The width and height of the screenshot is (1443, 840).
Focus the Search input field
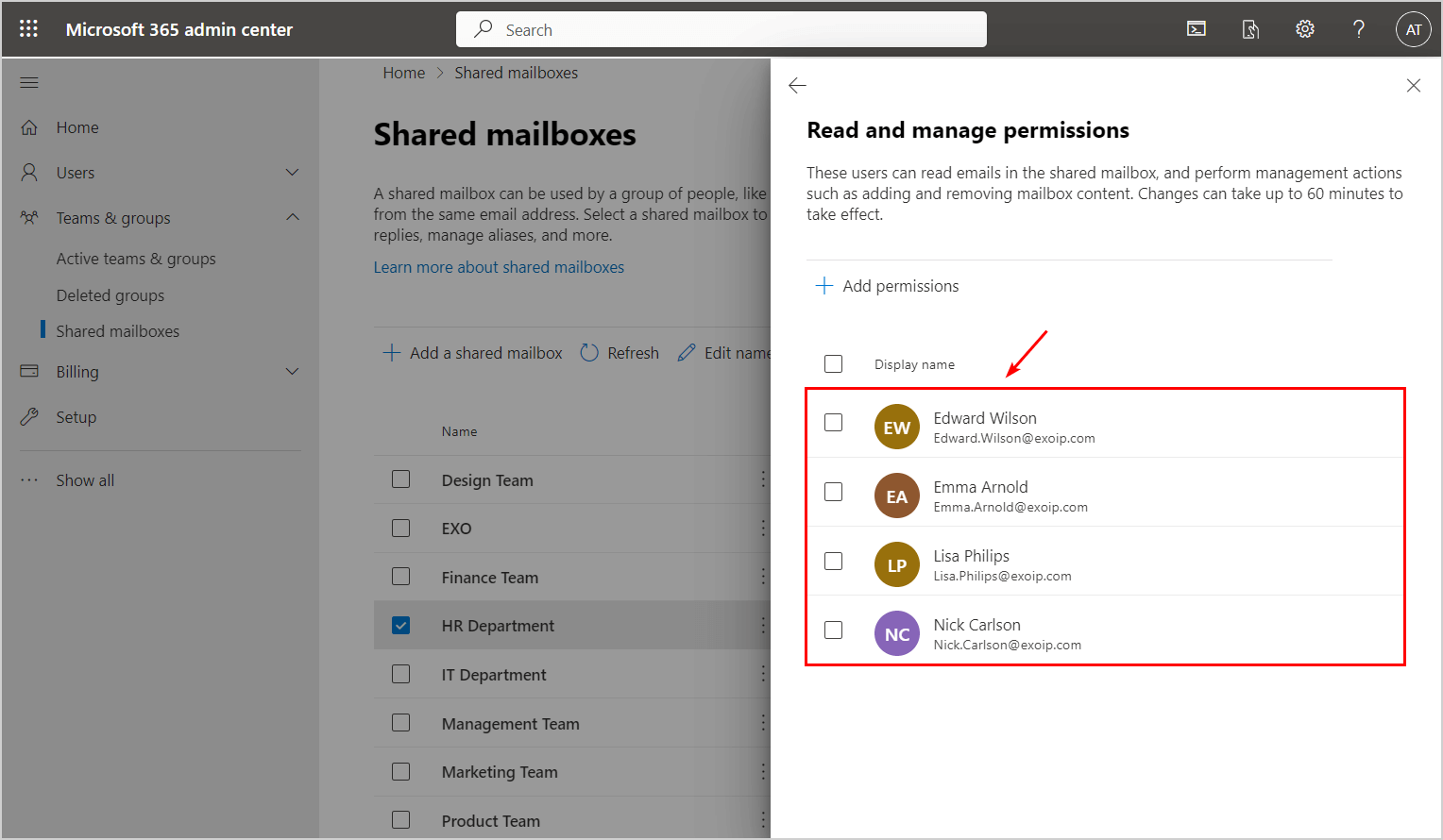coord(721,29)
